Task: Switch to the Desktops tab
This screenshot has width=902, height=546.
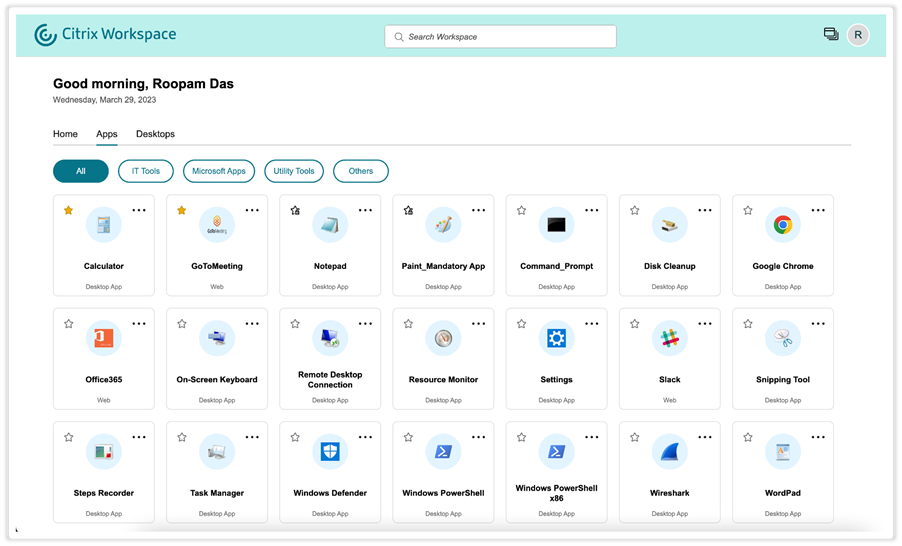Action: coord(155,134)
